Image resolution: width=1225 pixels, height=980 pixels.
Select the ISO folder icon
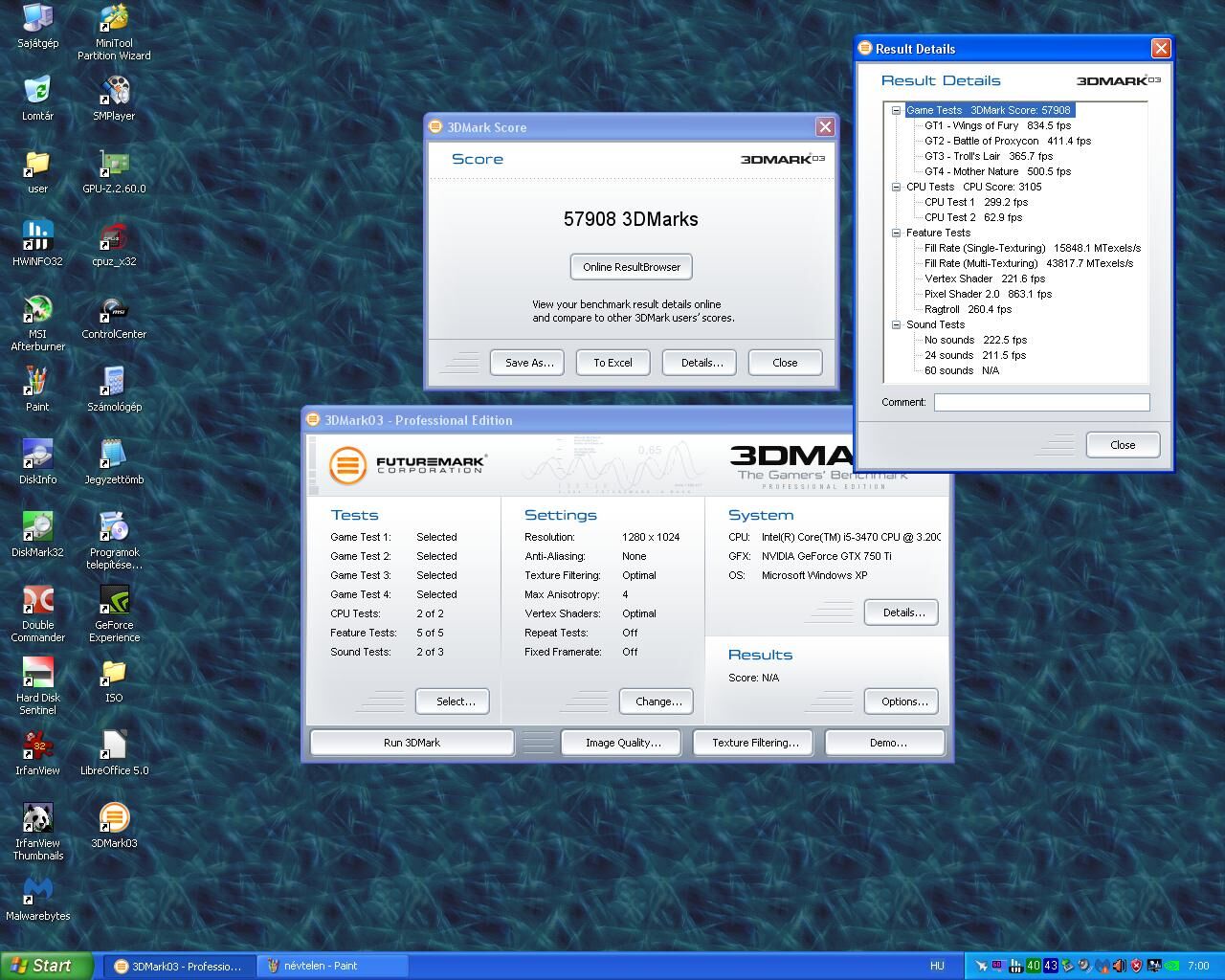tap(114, 680)
